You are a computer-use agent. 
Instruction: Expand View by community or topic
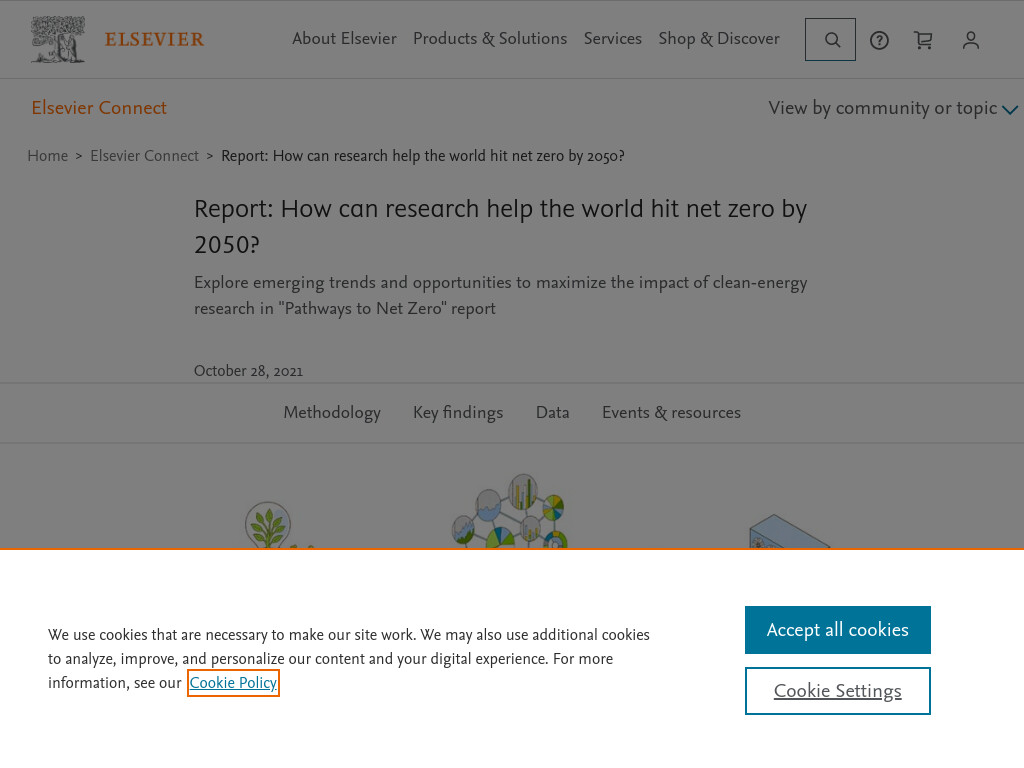click(893, 108)
